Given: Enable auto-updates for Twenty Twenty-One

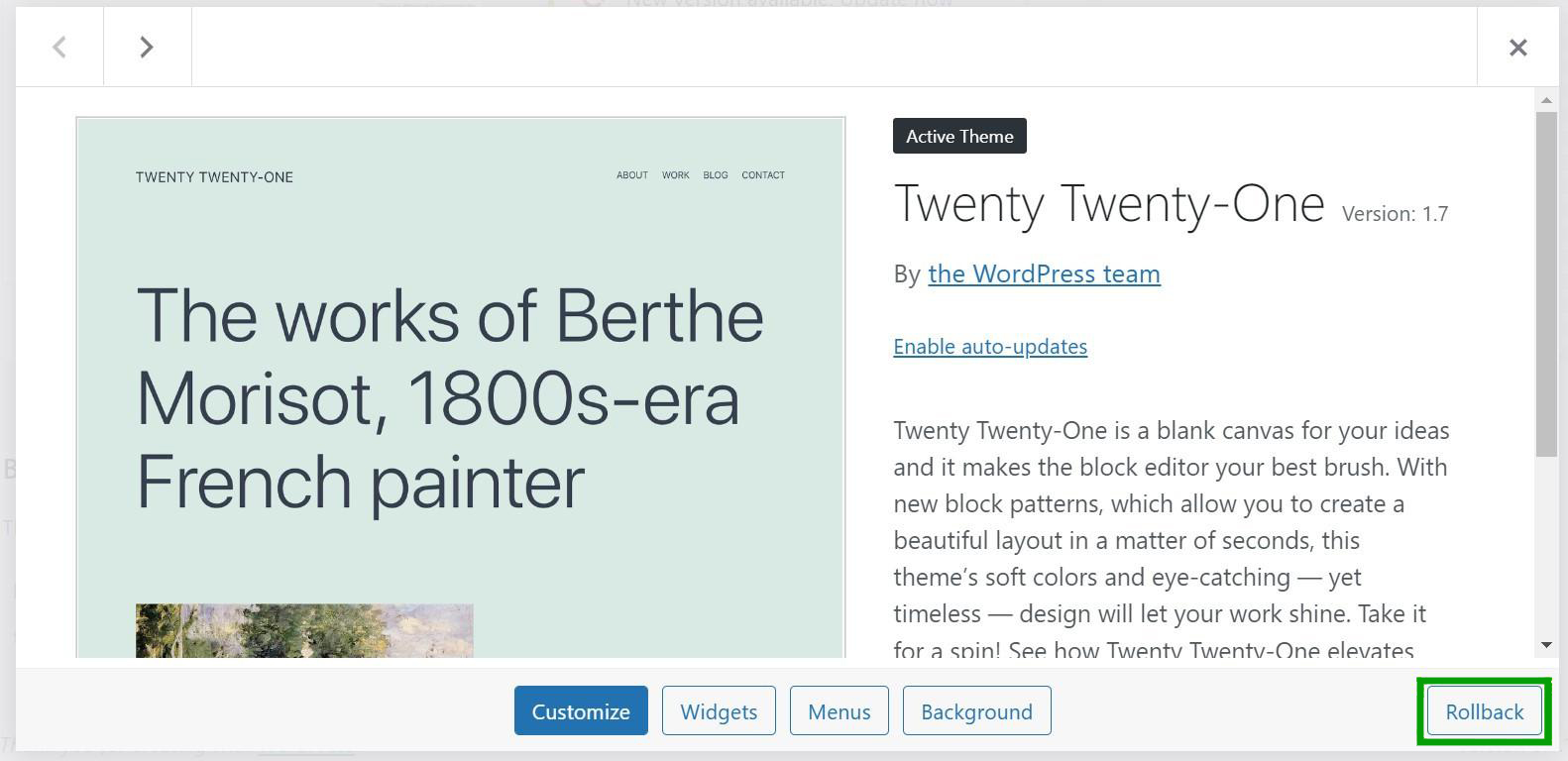Looking at the screenshot, I should 989,346.
